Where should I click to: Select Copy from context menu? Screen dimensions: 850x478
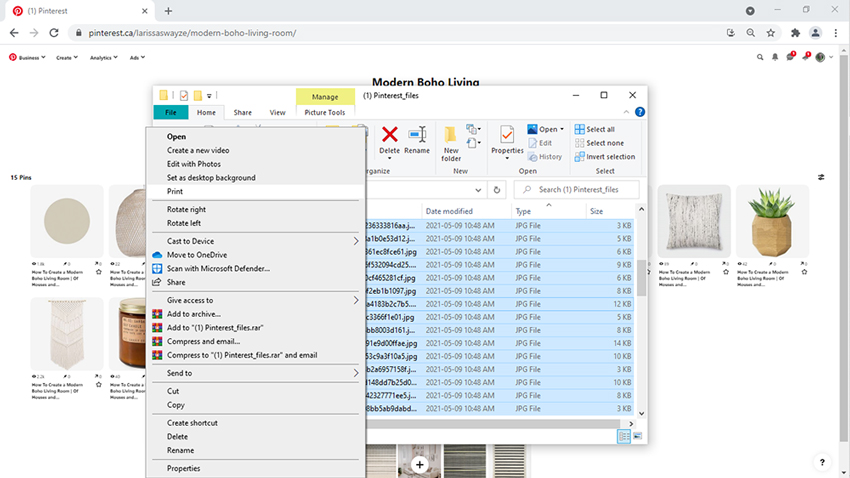pyautogui.click(x=255, y=405)
